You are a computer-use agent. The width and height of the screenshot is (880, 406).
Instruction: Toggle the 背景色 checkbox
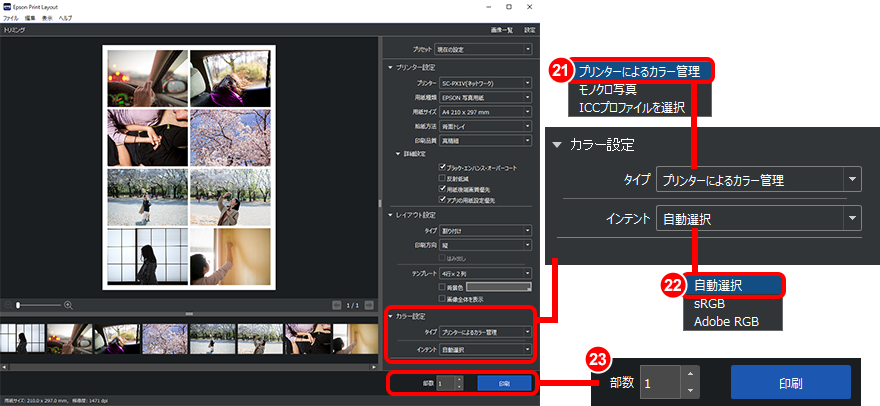pyautogui.click(x=442, y=285)
